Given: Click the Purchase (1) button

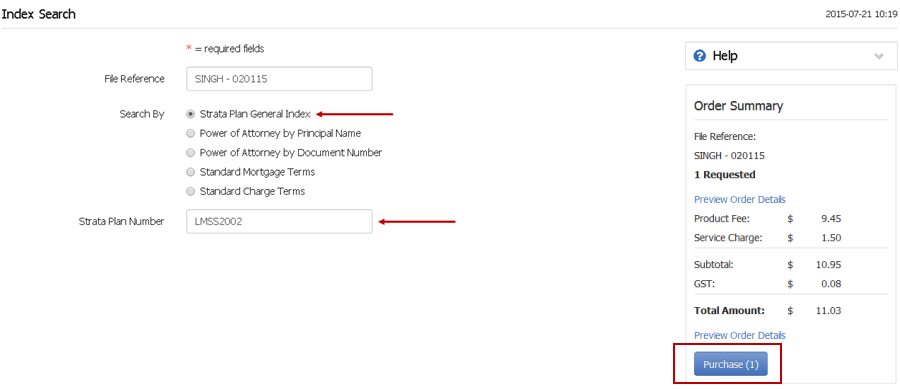Looking at the screenshot, I should (x=731, y=364).
